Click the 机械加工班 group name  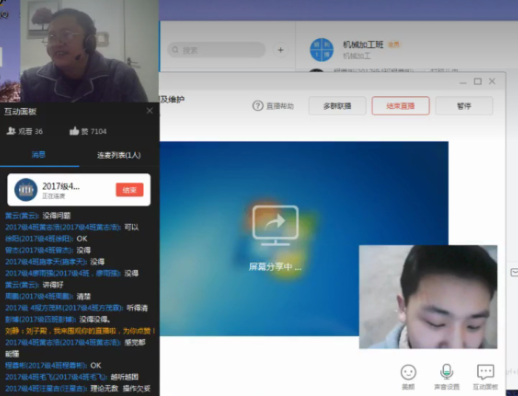363,45
